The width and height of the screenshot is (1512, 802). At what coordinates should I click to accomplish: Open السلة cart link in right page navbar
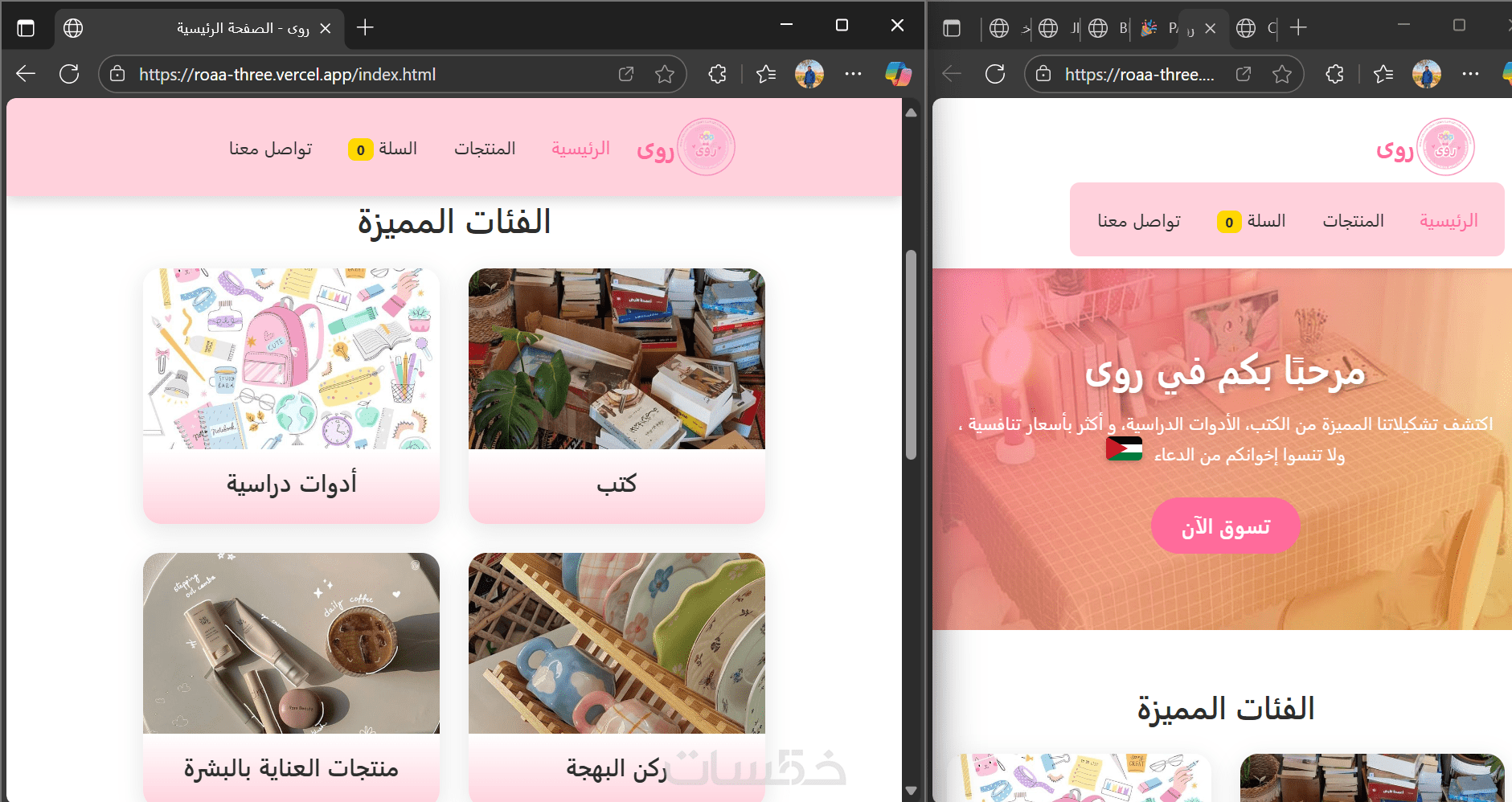coord(1266,221)
